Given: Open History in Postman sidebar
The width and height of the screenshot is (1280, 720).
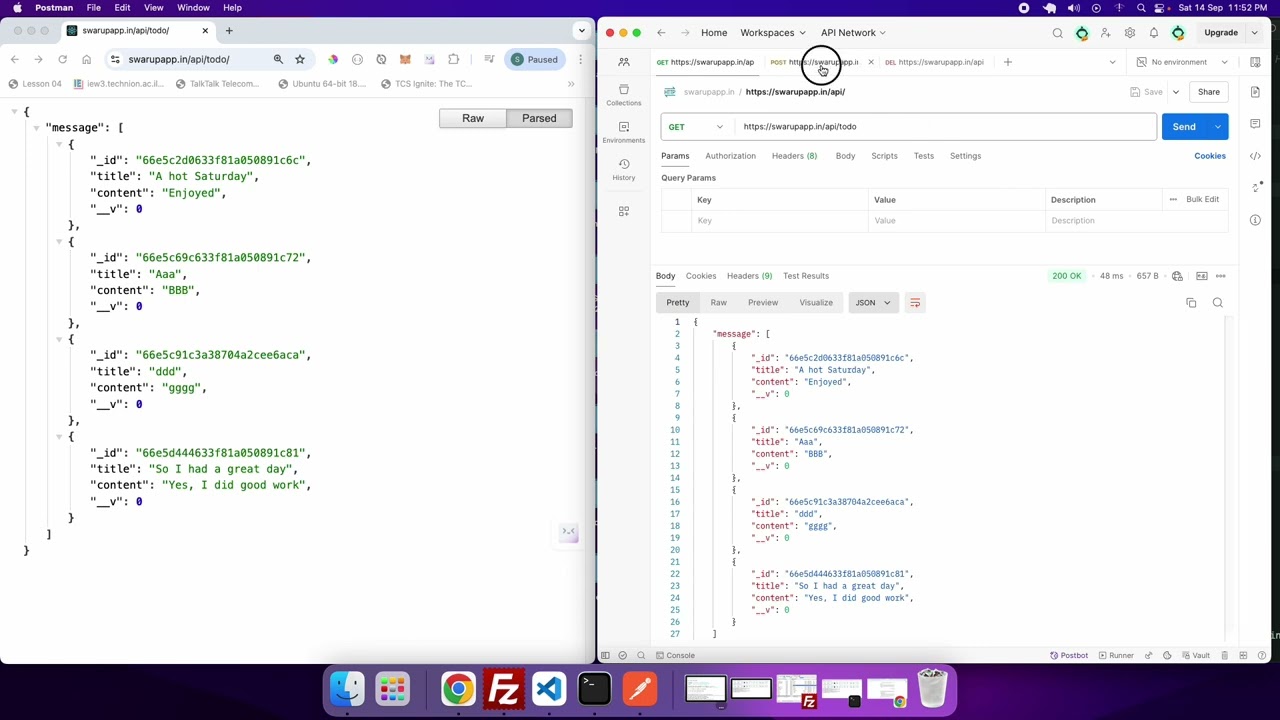Looking at the screenshot, I should pos(623,169).
